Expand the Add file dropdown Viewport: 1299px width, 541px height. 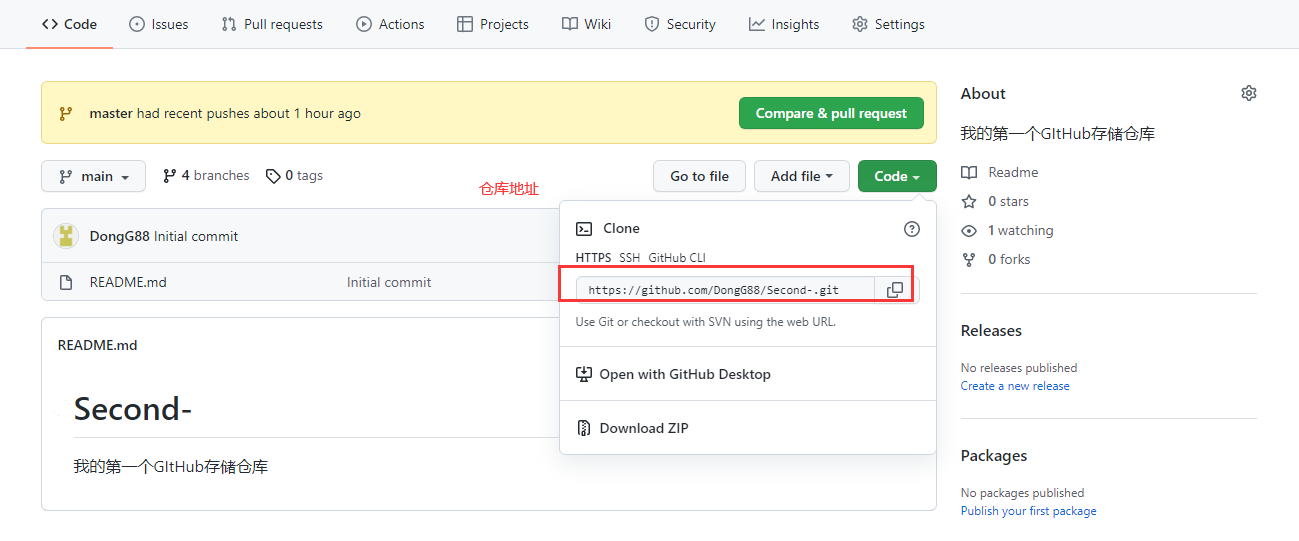point(802,176)
